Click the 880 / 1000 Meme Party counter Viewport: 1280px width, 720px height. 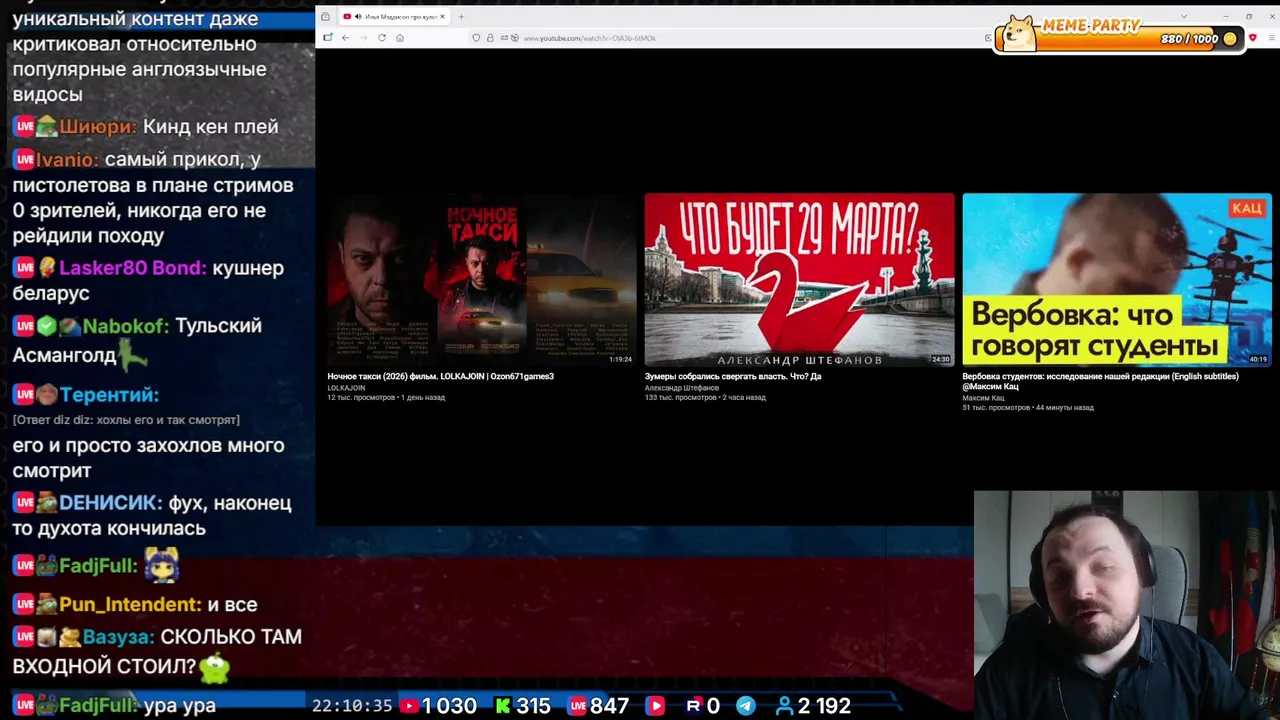point(1190,39)
